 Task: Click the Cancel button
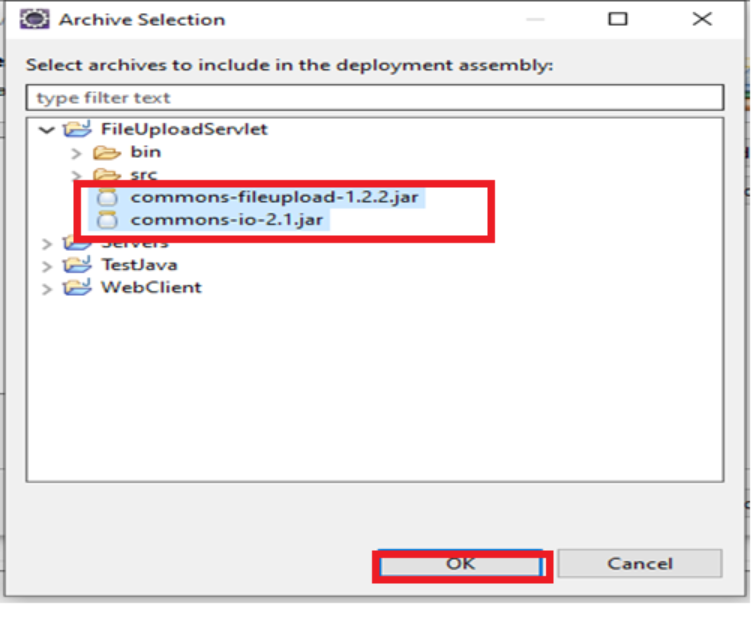[x=640, y=563]
